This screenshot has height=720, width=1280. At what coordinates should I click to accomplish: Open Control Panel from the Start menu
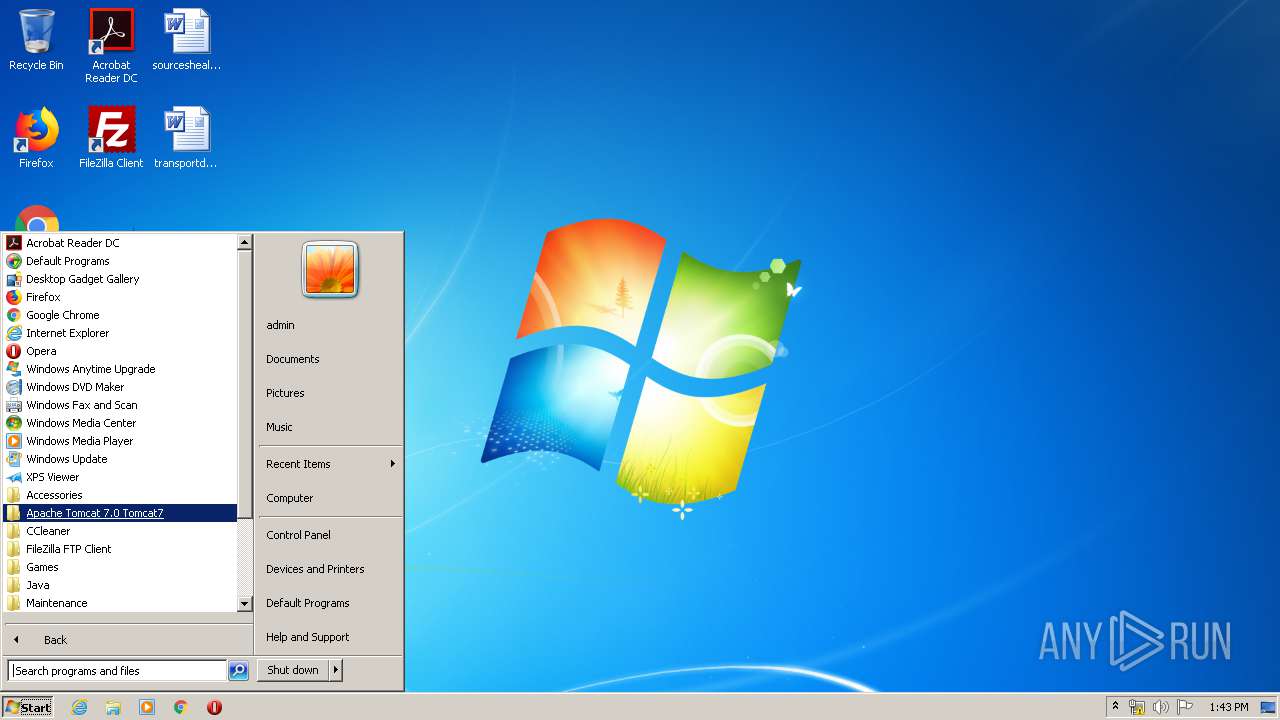(x=330, y=535)
